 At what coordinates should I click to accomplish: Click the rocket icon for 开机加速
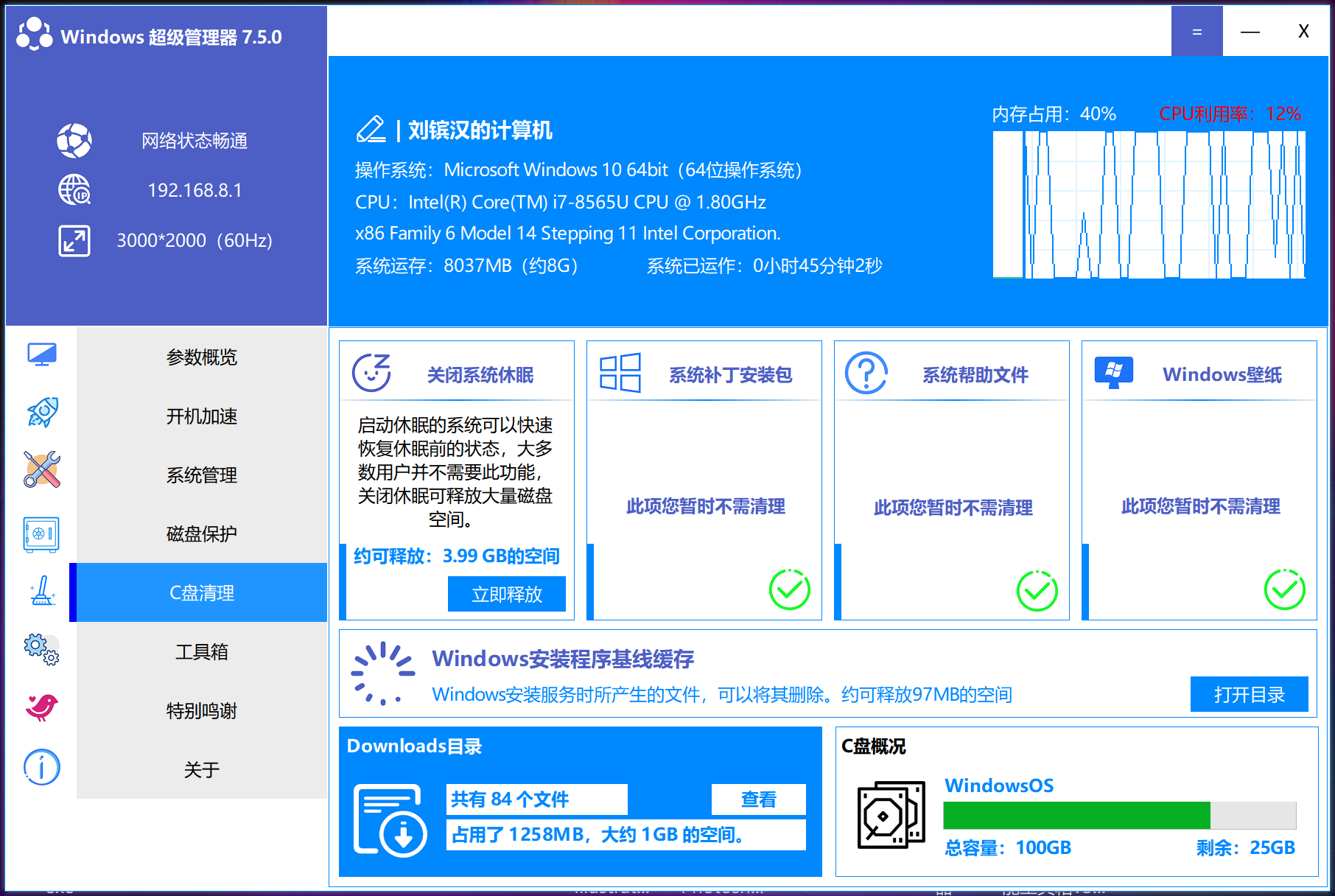[42, 413]
